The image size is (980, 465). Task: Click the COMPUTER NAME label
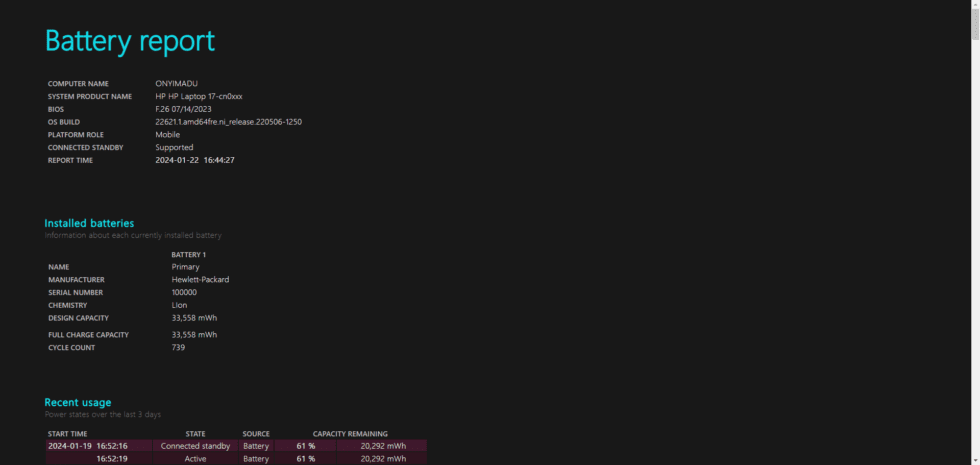tap(78, 84)
